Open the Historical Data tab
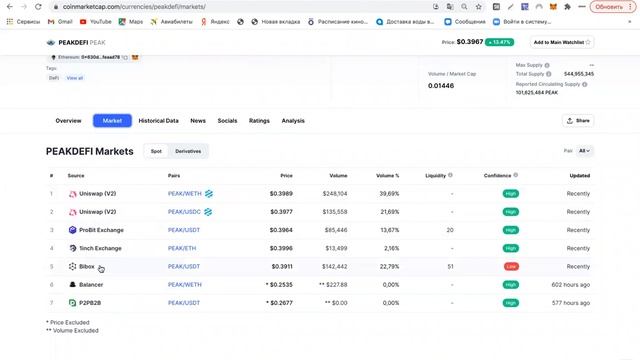This screenshot has height=360, width=640. pos(158,121)
